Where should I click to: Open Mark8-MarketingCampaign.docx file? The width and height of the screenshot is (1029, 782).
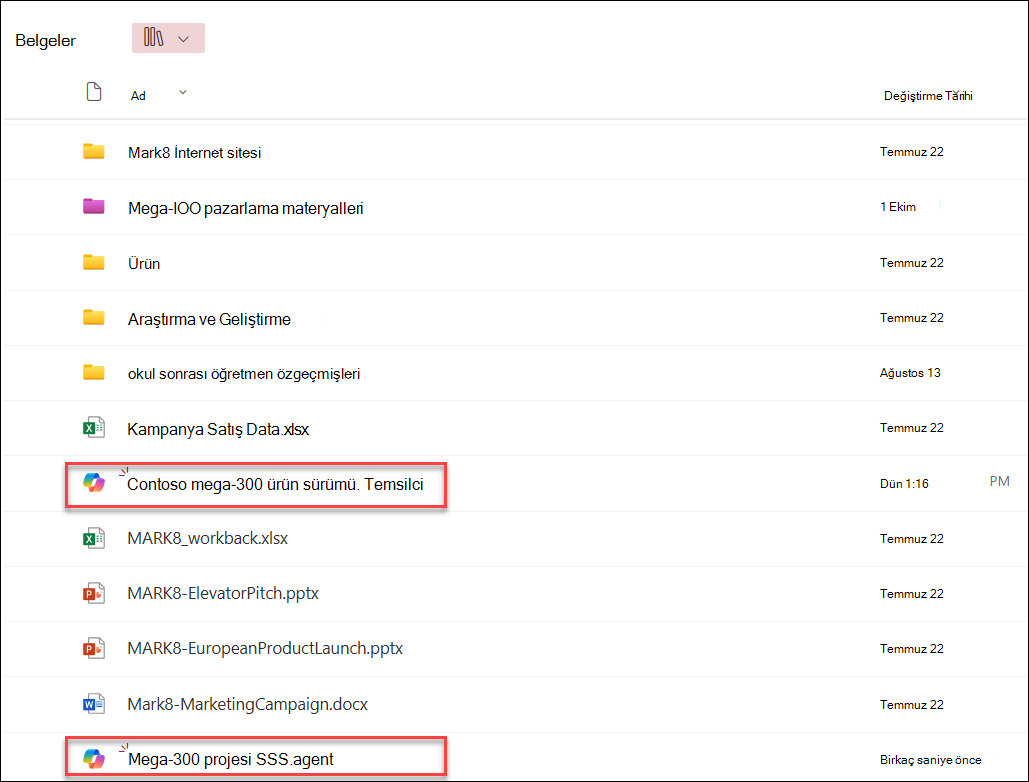tap(247, 705)
